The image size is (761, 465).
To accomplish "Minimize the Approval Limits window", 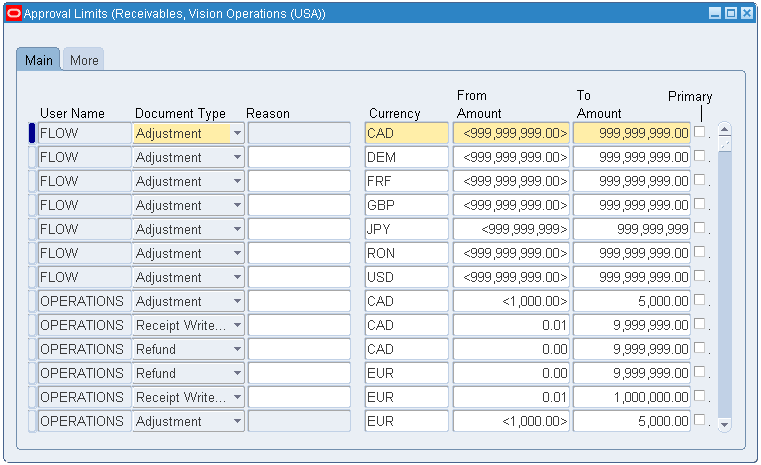I will [715, 13].
